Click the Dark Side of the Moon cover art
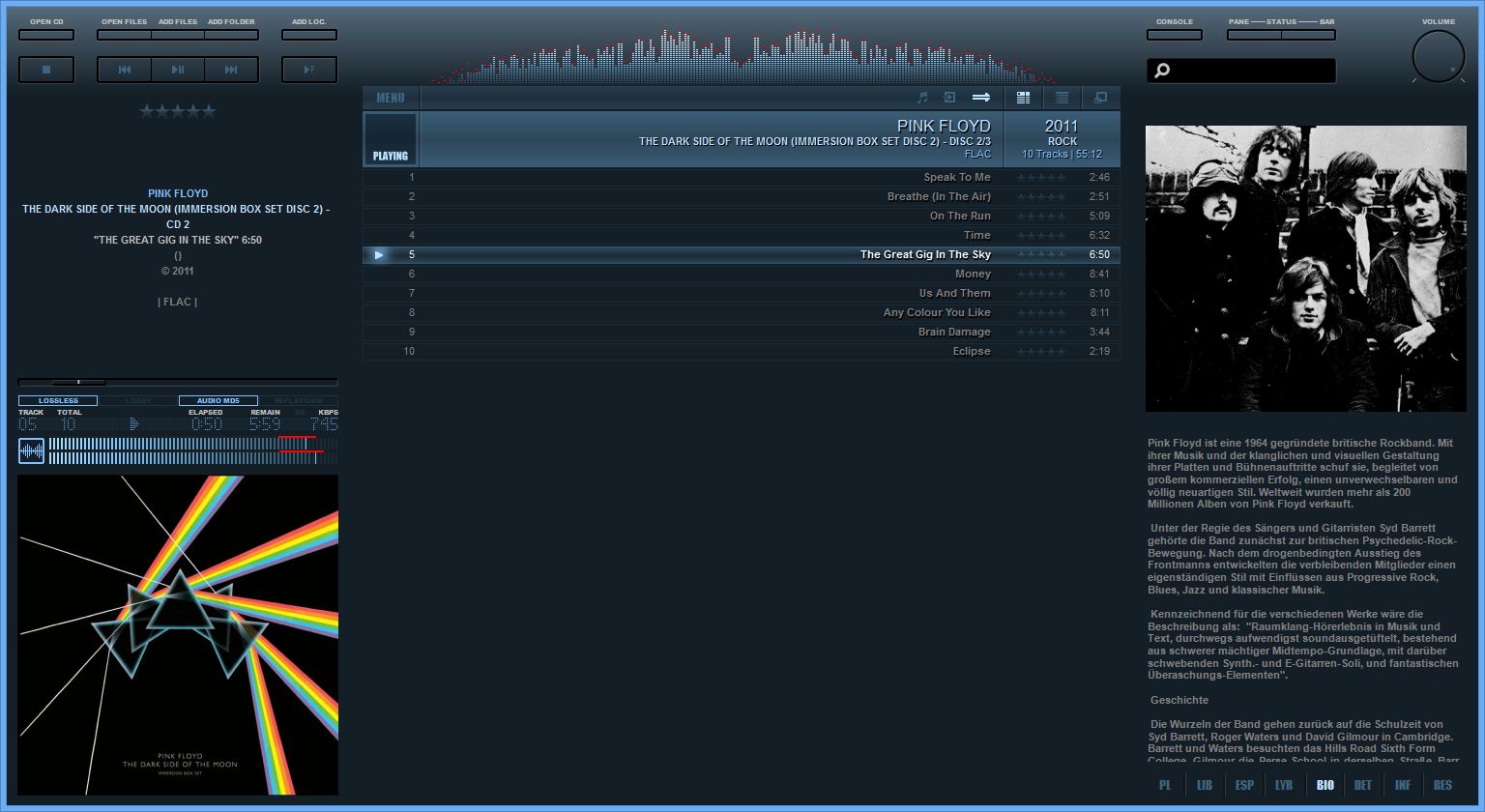Screen dimensions: 1485x812 tap(178, 635)
